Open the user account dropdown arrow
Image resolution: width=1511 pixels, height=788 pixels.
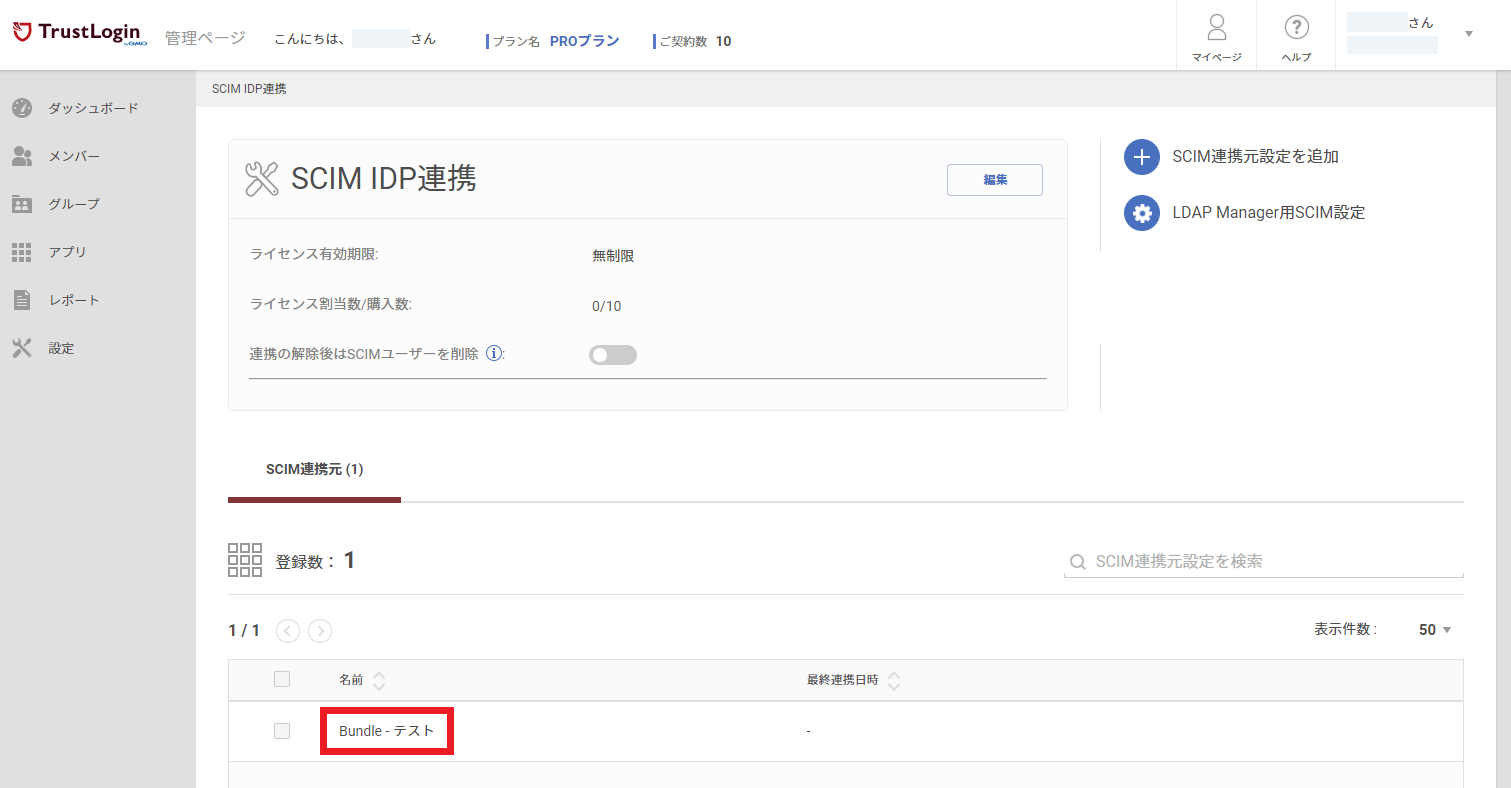coord(1469,34)
